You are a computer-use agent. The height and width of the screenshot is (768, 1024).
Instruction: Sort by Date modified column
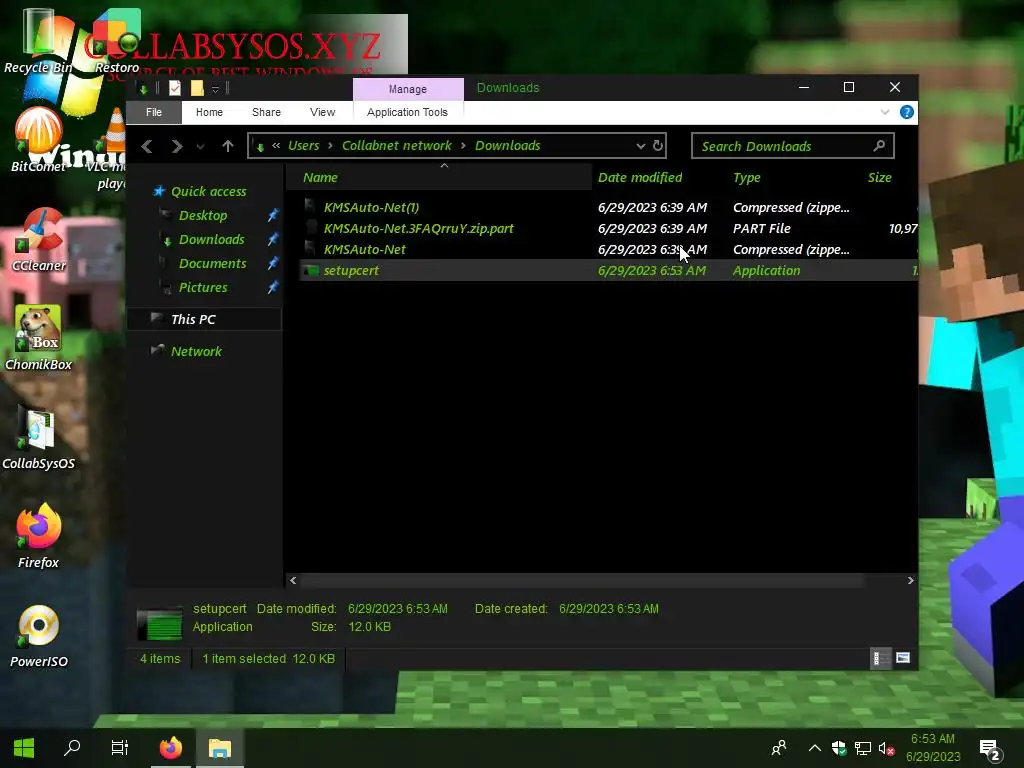coord(640,178)
